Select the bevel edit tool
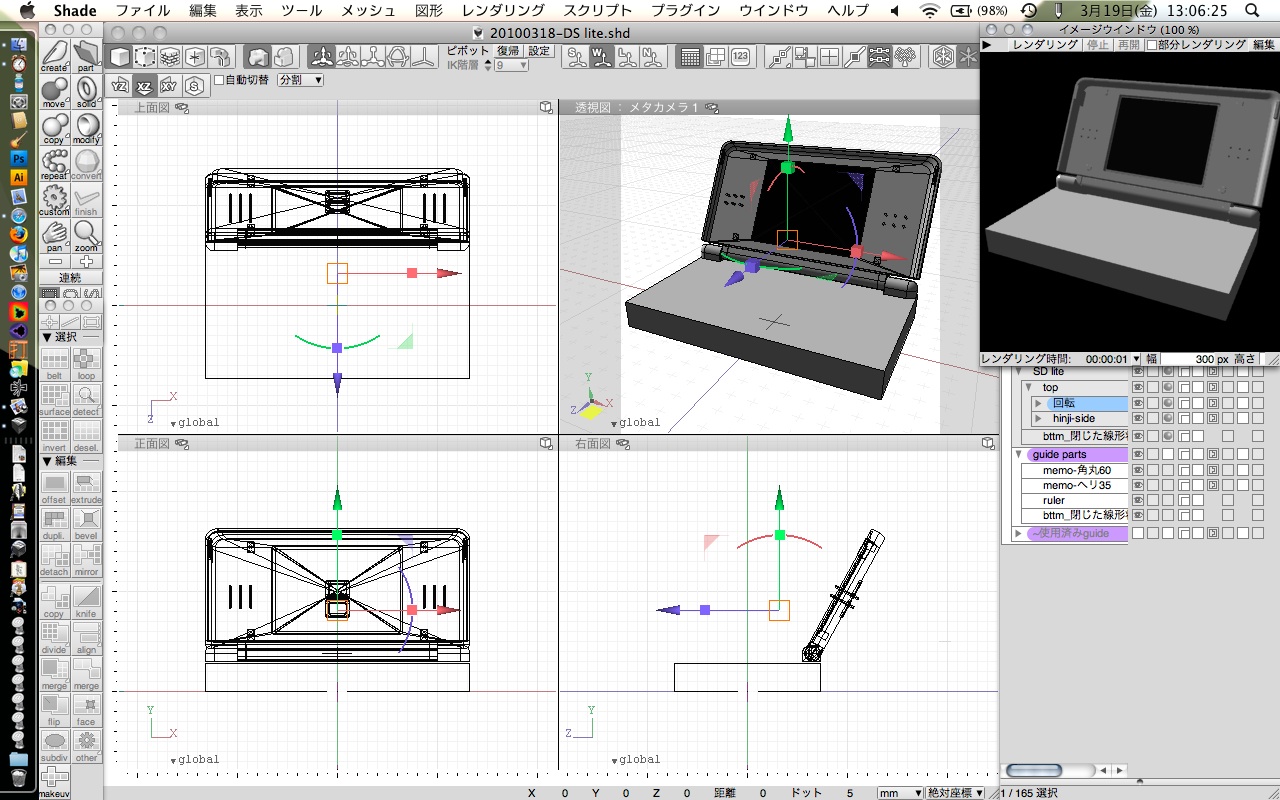Image resolution: width=1280 pixels, height=800 pixels. point(87,524)
